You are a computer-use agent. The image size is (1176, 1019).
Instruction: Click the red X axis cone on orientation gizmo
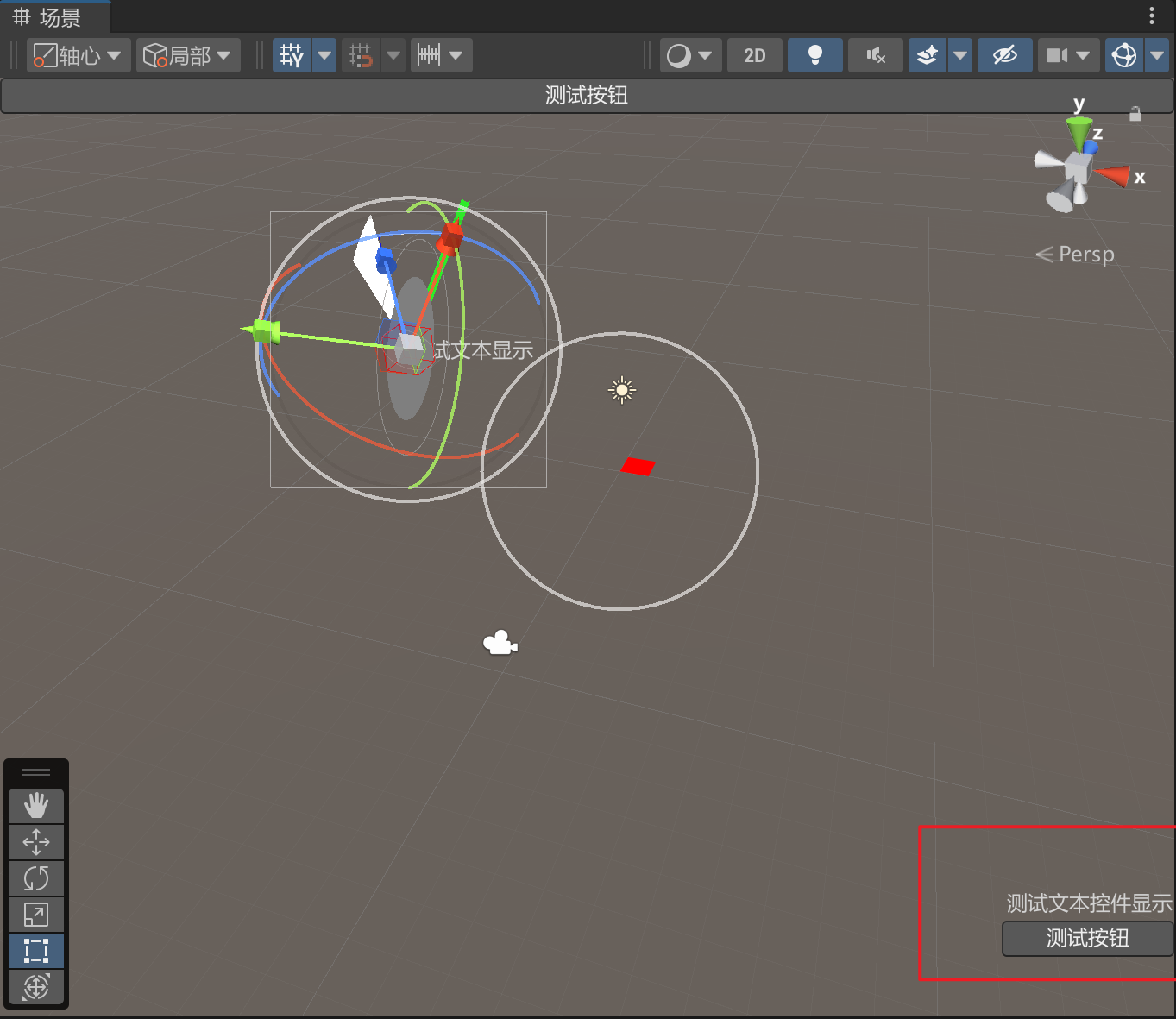(x=1114, y=175)
